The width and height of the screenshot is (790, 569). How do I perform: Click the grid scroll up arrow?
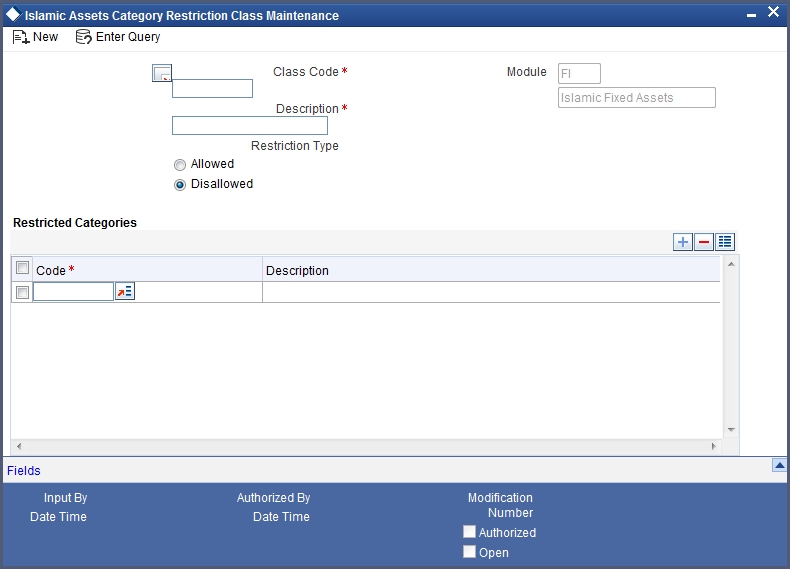point(731,264)
